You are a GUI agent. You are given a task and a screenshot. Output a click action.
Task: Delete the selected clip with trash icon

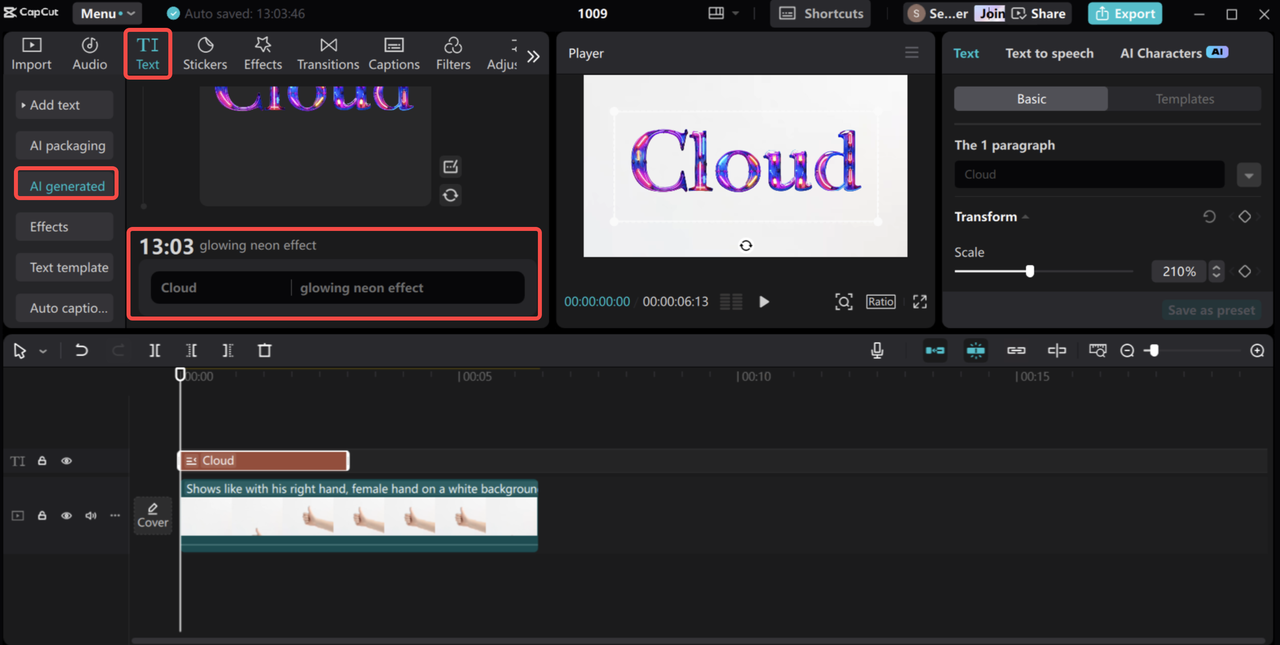[265, 351]
